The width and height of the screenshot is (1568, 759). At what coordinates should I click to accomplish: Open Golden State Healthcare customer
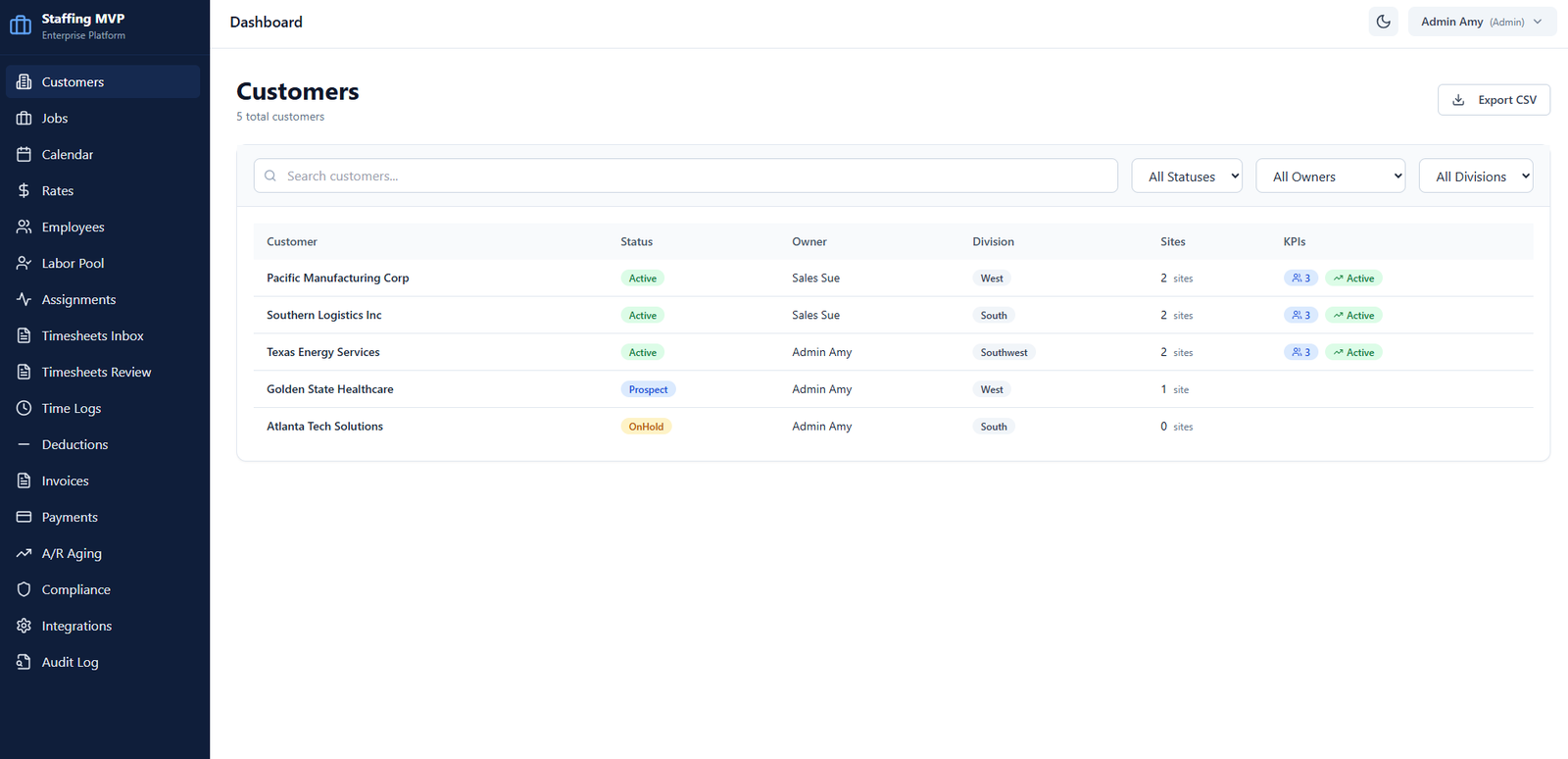(x=329, y=389)
